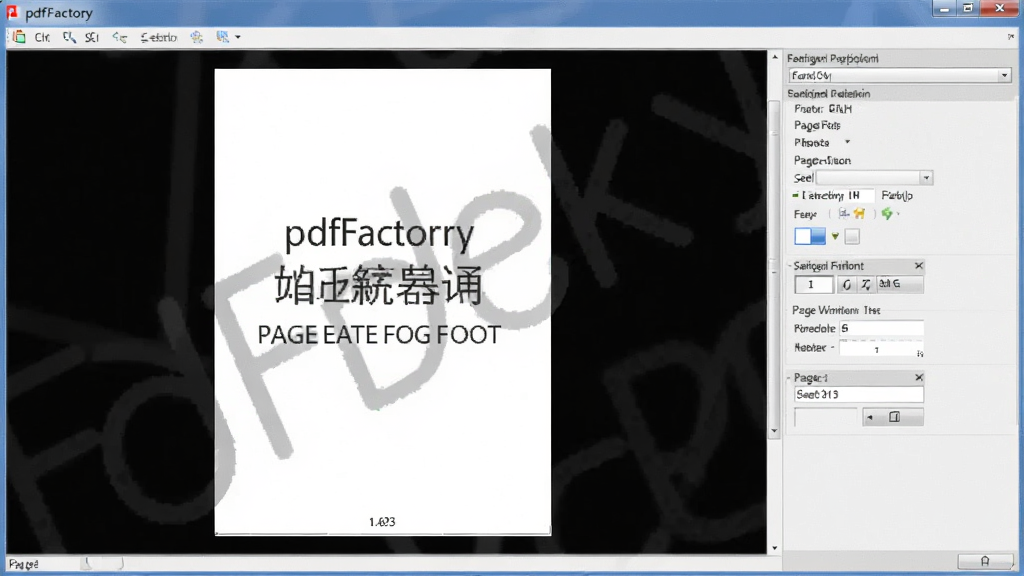Click the small arrow at toolbar far right
The height and width of the screenshot is (576, 1024).
[1011, 37]
